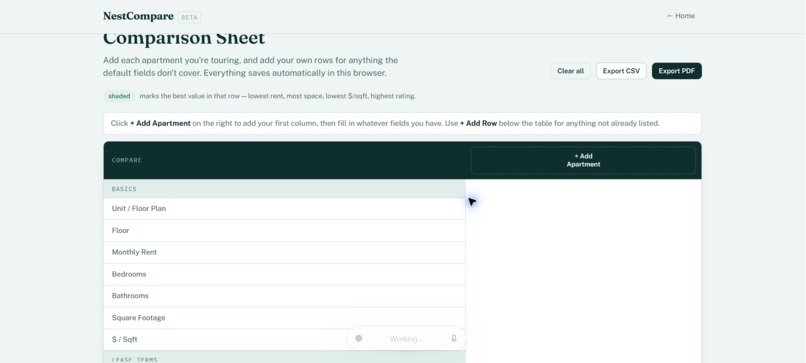Select the Monthly Rent row

click(x=284, y=252)
